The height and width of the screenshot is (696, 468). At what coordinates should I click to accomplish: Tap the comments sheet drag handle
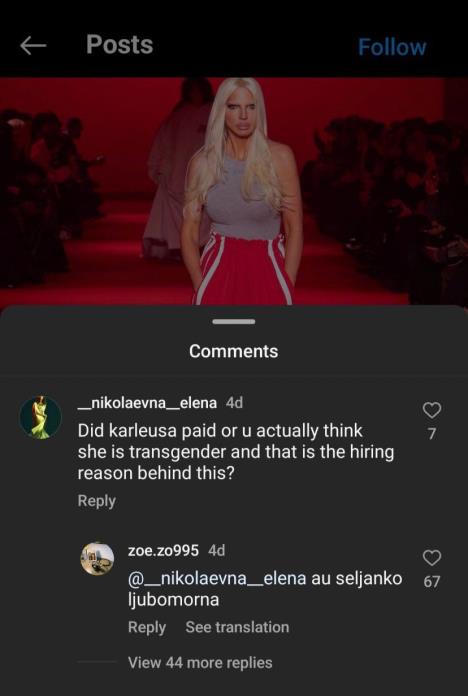[234, 321]
